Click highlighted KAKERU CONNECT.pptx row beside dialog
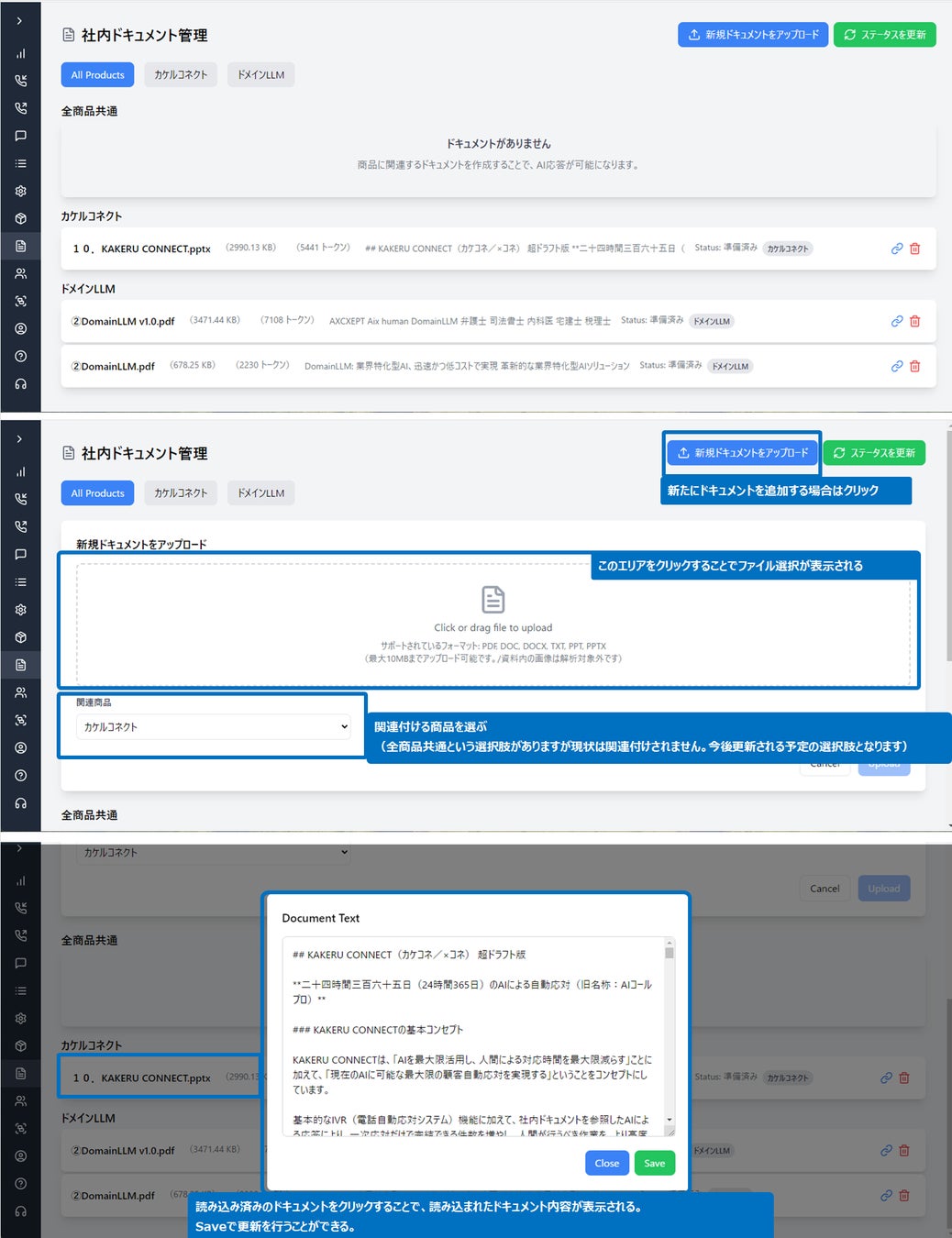 point(161,1078)
